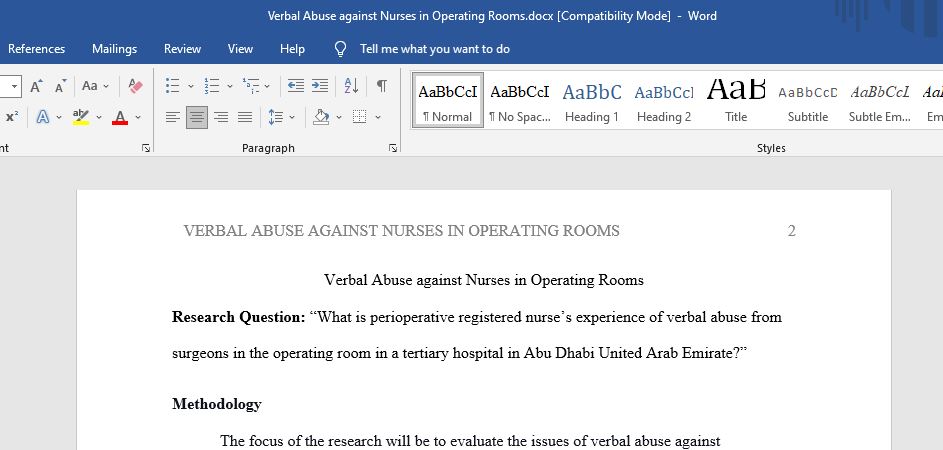Expand the bullet library dropdown arrow
Screen dimensions: 943x450
click(x=191, y=87)
